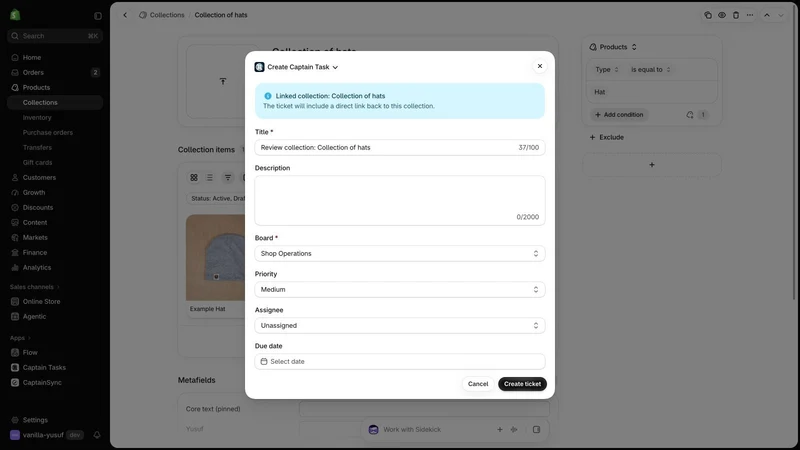800x450 pixels.
Task: Go to previous collection with up chevron
Action: 767,15
